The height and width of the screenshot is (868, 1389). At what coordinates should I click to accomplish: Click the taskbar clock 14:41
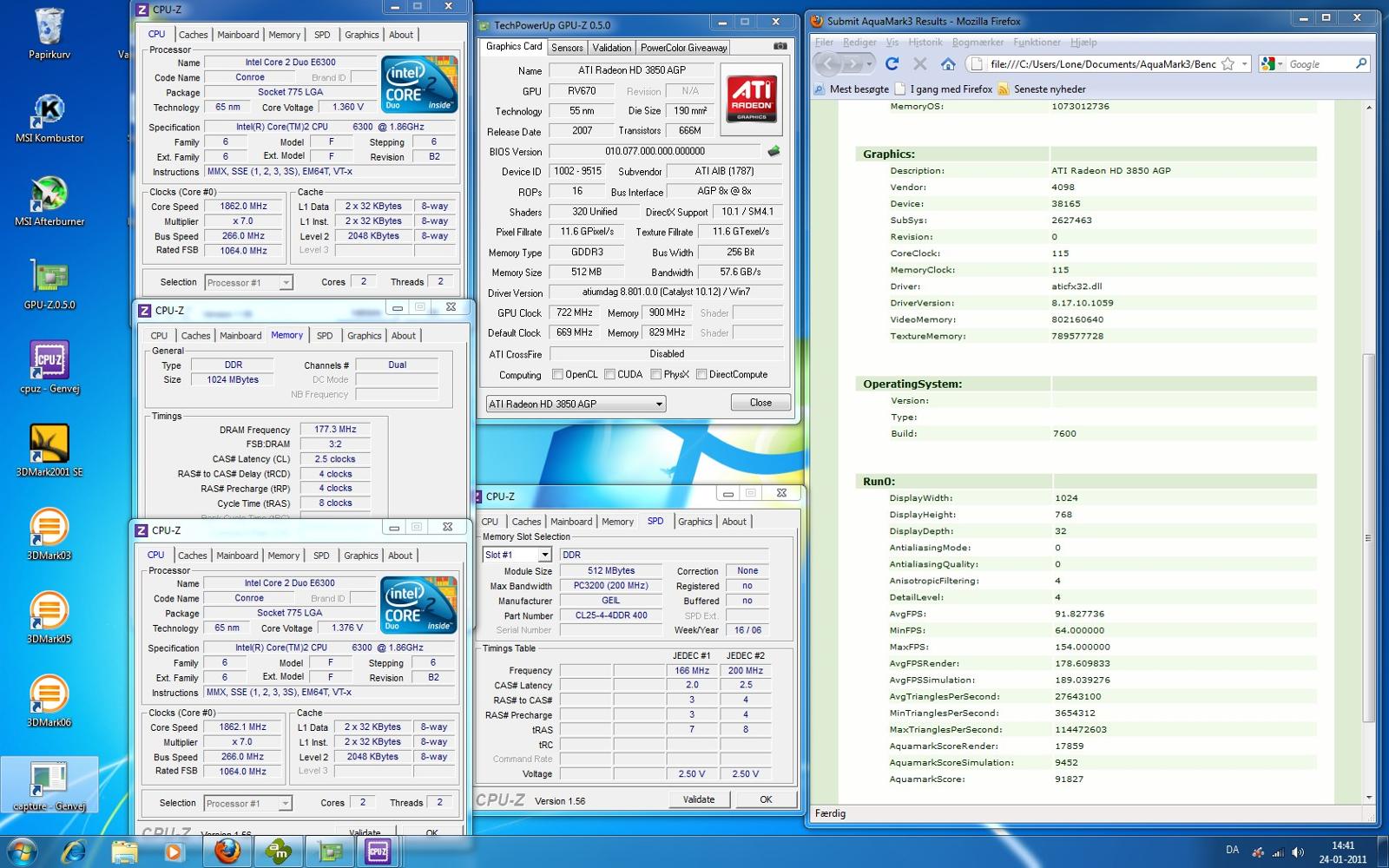point(1342,845)
